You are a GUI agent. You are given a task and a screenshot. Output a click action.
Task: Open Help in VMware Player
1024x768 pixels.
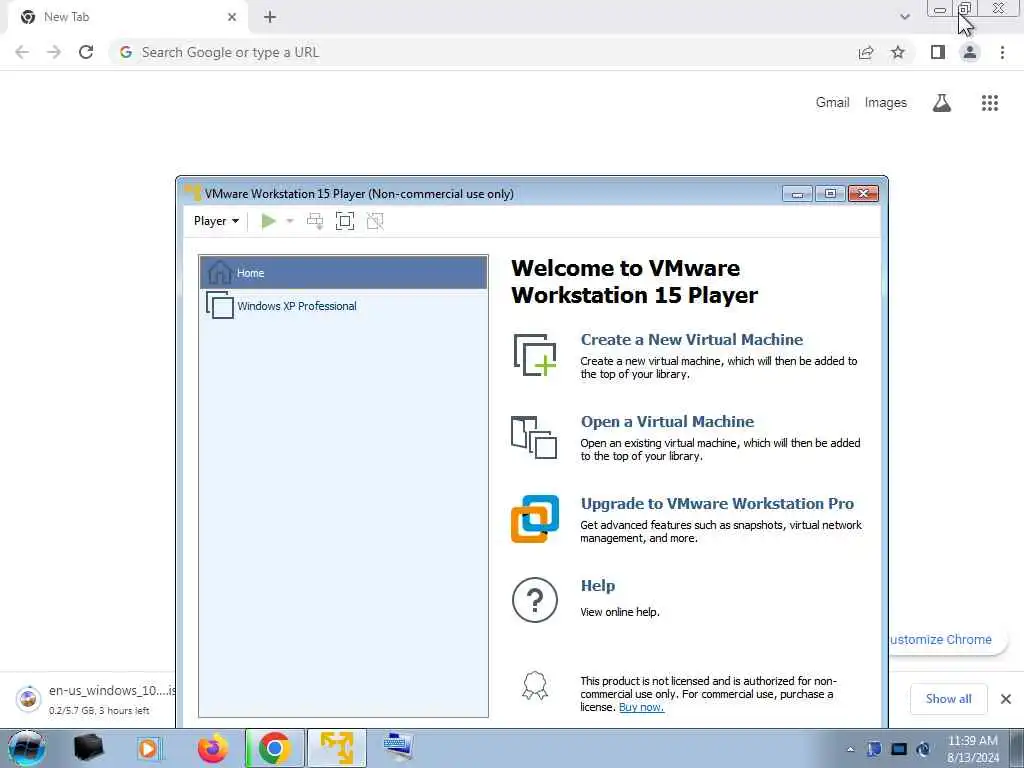click(x=598, y=586)
